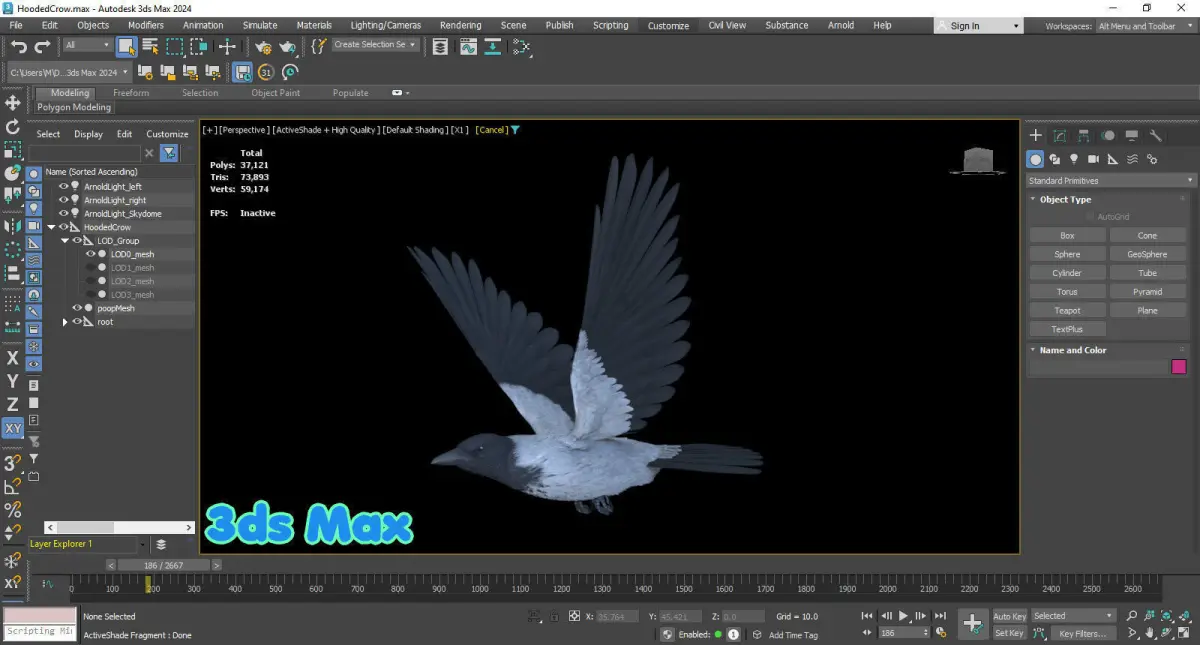Click the Set Key button
The image size is (1200, 645).
(x=1009, y=633)
